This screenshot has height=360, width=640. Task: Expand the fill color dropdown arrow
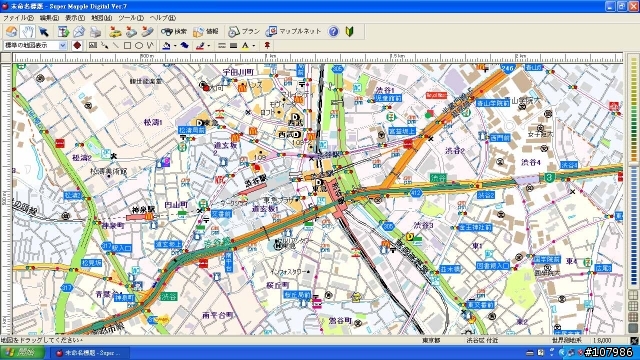[175, 46]
